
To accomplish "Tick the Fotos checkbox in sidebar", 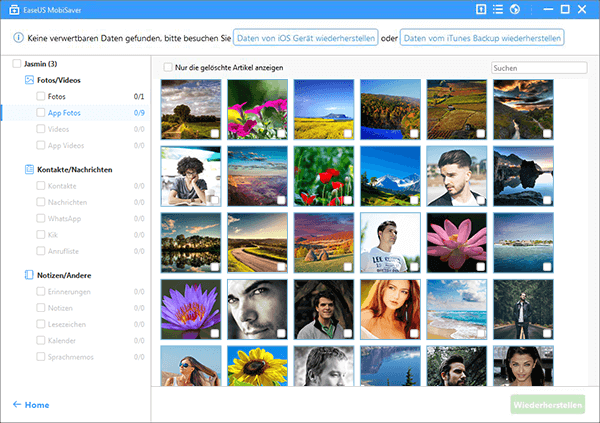I will pyautogui.click(x=40, y=96).
